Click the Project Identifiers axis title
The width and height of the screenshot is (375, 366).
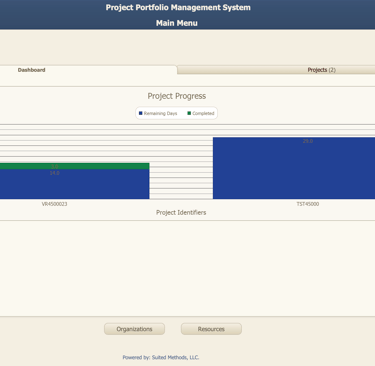pyautogui.click(x=181, y=213)
